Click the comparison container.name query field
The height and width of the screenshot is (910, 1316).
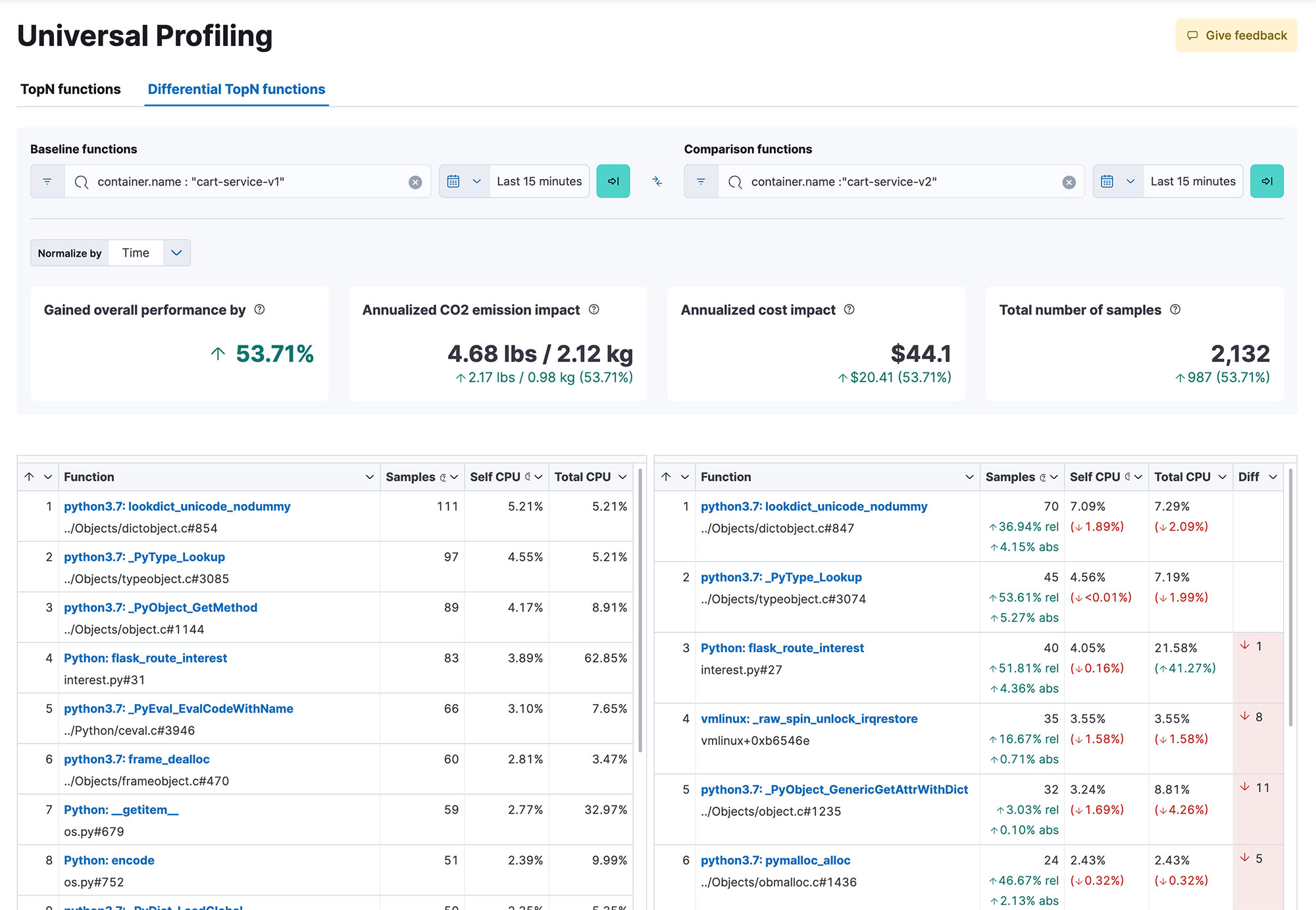point(901,182)
